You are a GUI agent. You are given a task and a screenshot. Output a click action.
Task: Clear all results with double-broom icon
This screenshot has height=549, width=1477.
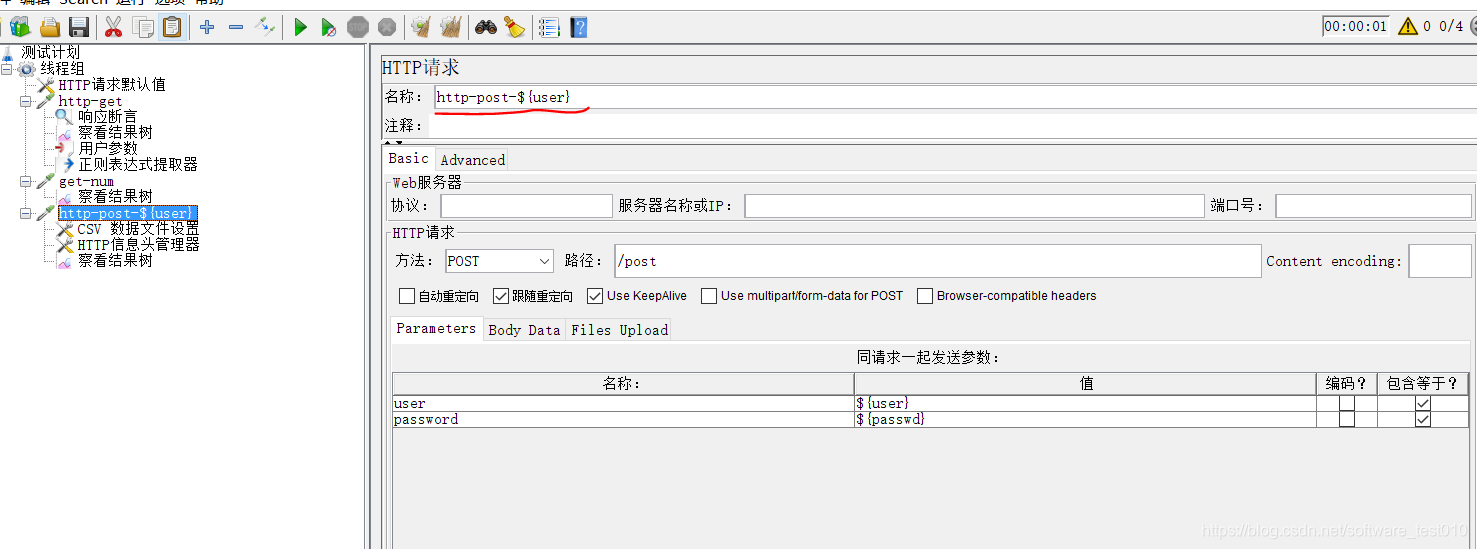451,27
